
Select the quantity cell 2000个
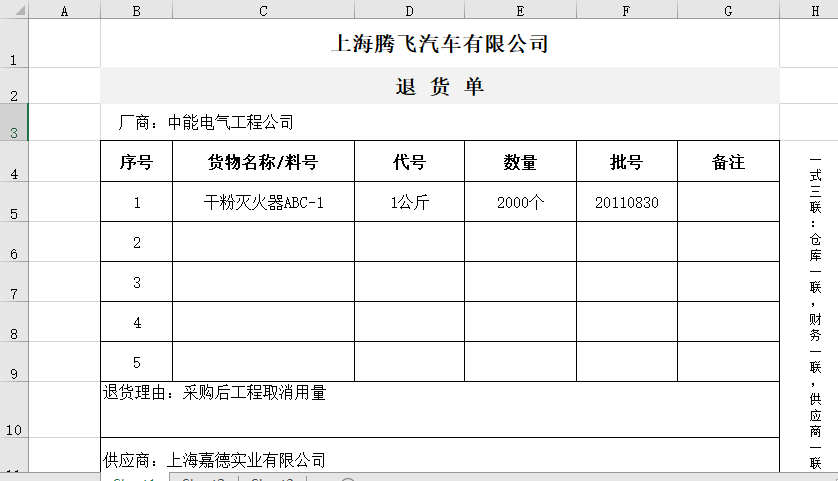pos(520,202)
